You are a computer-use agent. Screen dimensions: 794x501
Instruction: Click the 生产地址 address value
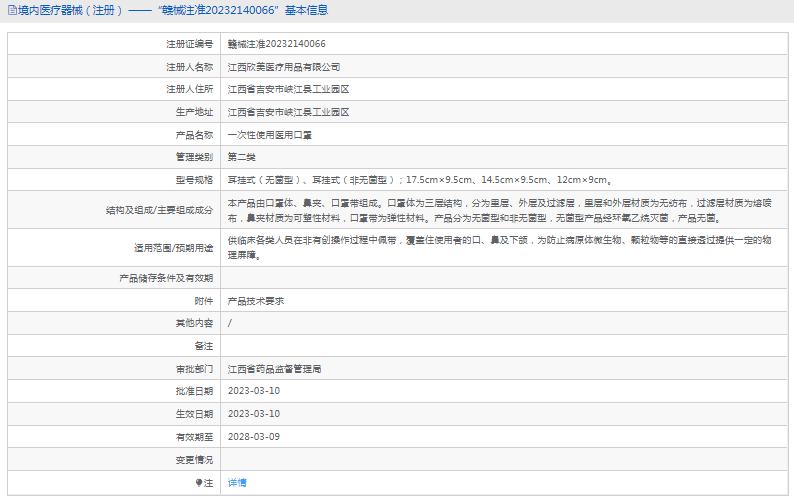(x=288, y=112)
